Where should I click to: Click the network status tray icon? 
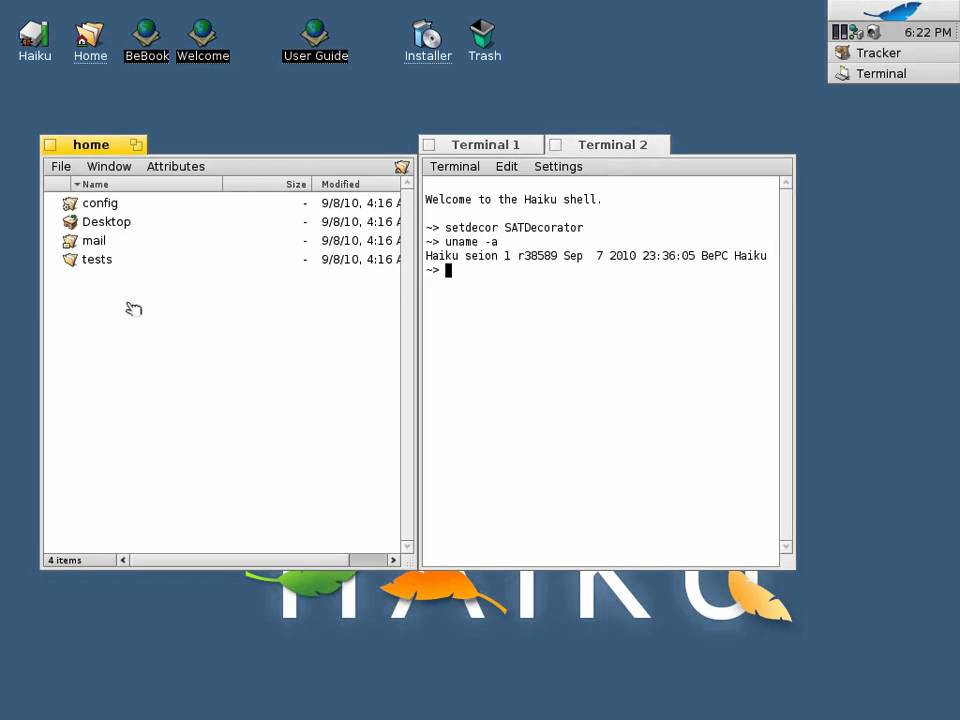pyautogui.click(x=856, y=32)
